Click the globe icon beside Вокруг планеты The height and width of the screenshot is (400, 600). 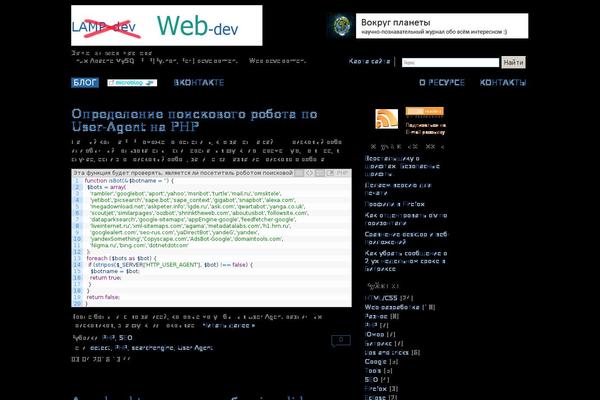(x=341, y=26)
